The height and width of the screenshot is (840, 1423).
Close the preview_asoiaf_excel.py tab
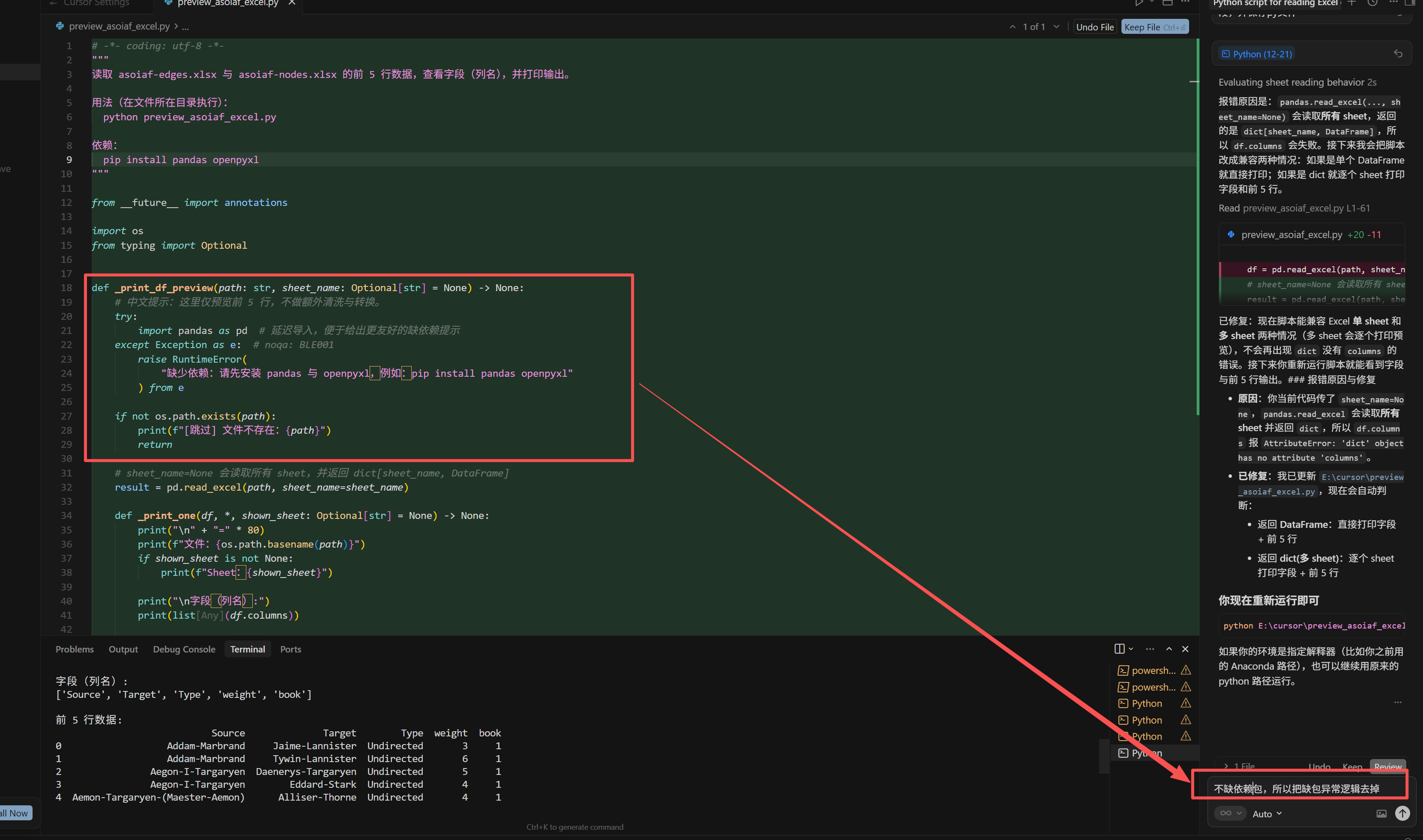click(x=292, y=3)
